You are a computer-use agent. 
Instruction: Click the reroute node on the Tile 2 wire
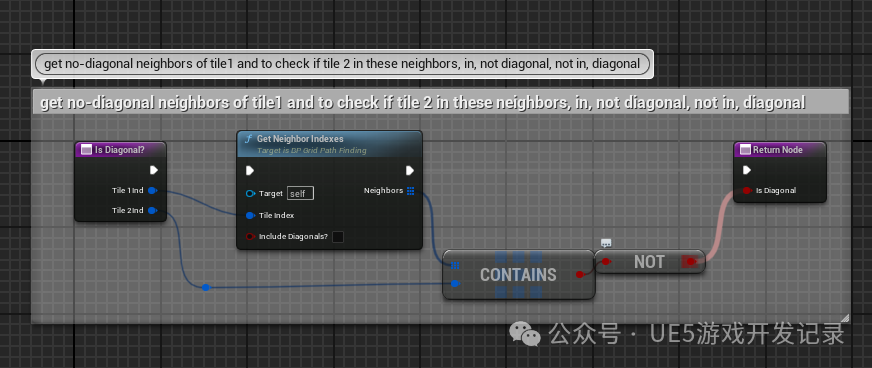(206, 287)
